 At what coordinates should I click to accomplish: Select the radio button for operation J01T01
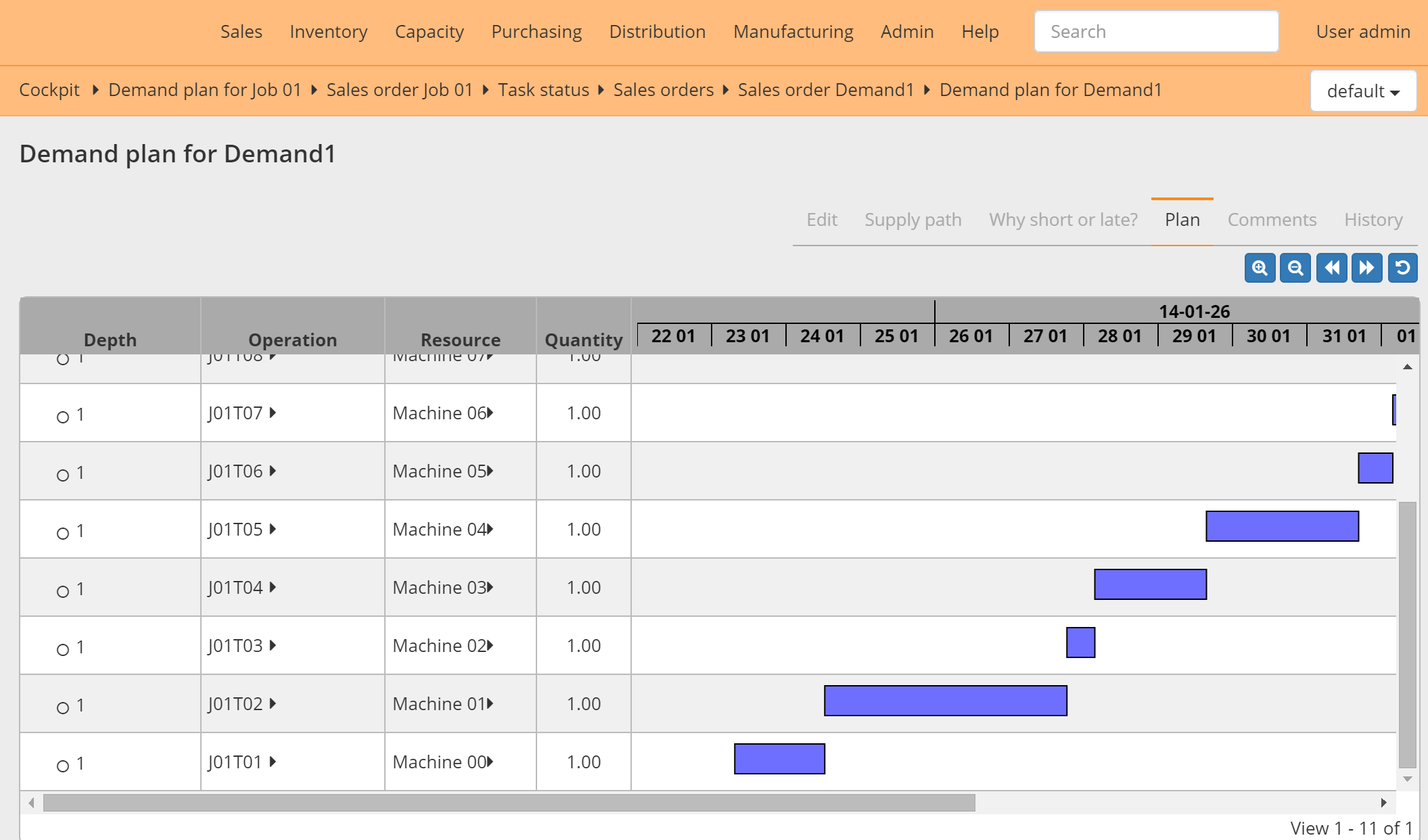64,764
